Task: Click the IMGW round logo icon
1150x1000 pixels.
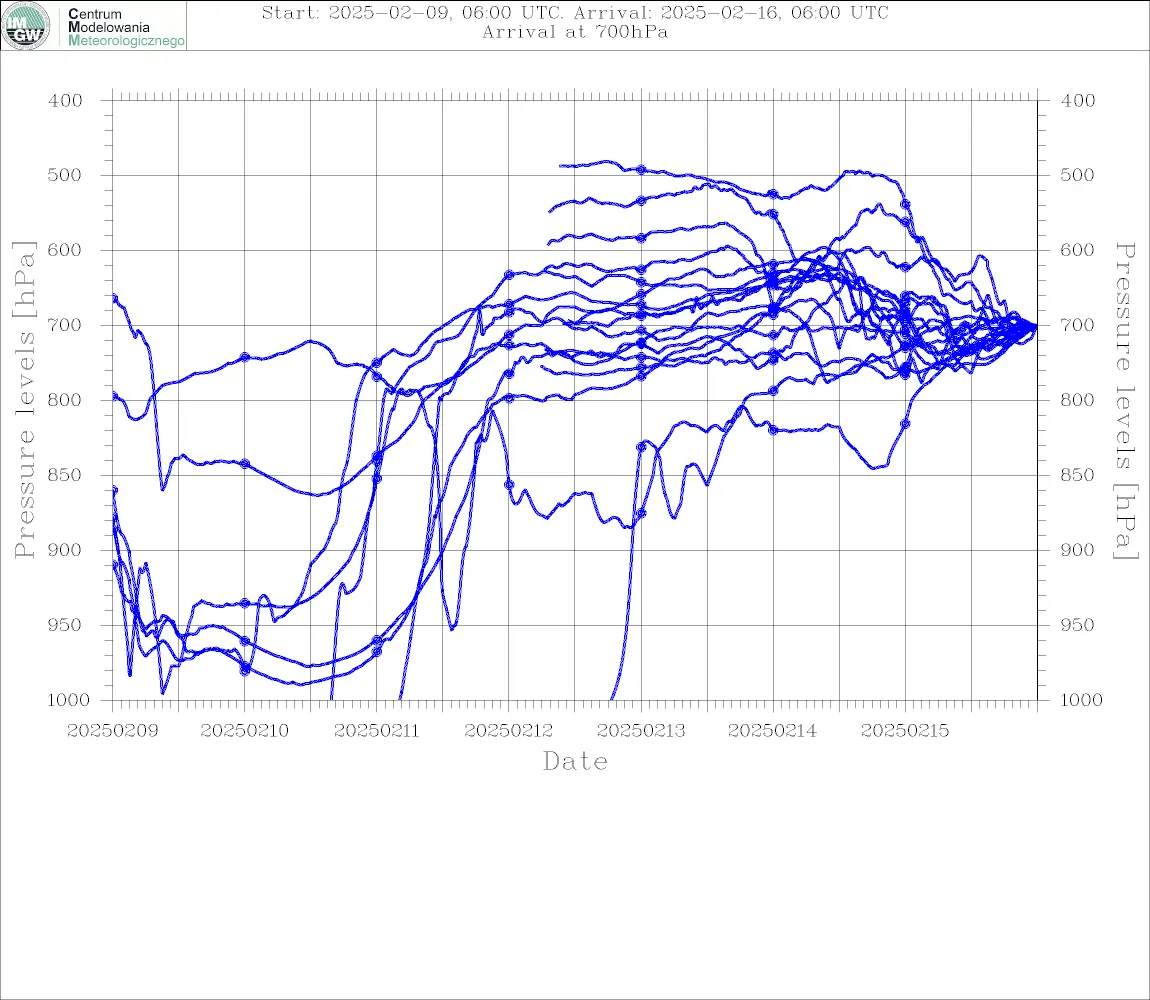Action: coord(26,26)
